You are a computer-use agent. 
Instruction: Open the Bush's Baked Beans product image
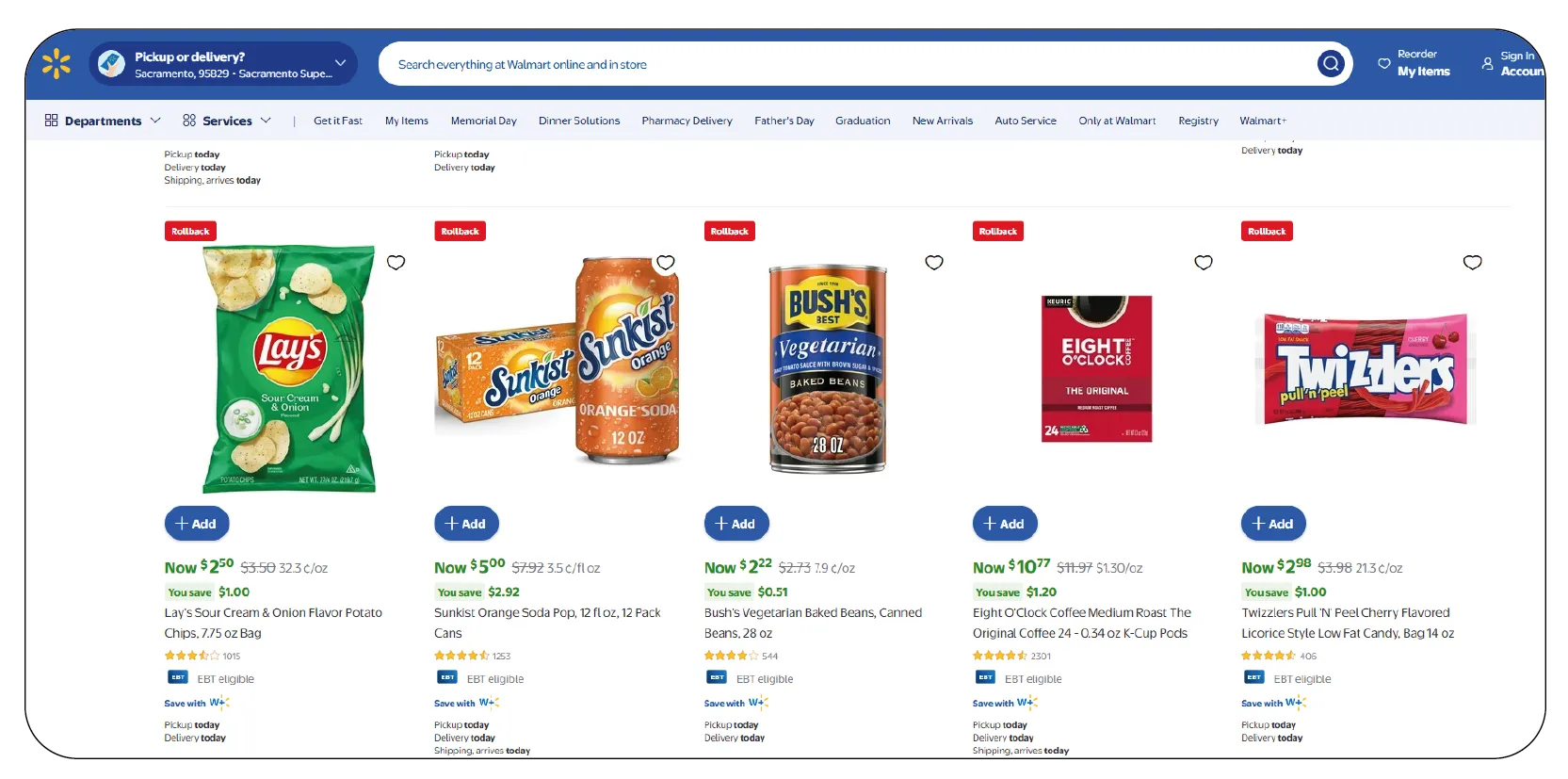(828, 369)
